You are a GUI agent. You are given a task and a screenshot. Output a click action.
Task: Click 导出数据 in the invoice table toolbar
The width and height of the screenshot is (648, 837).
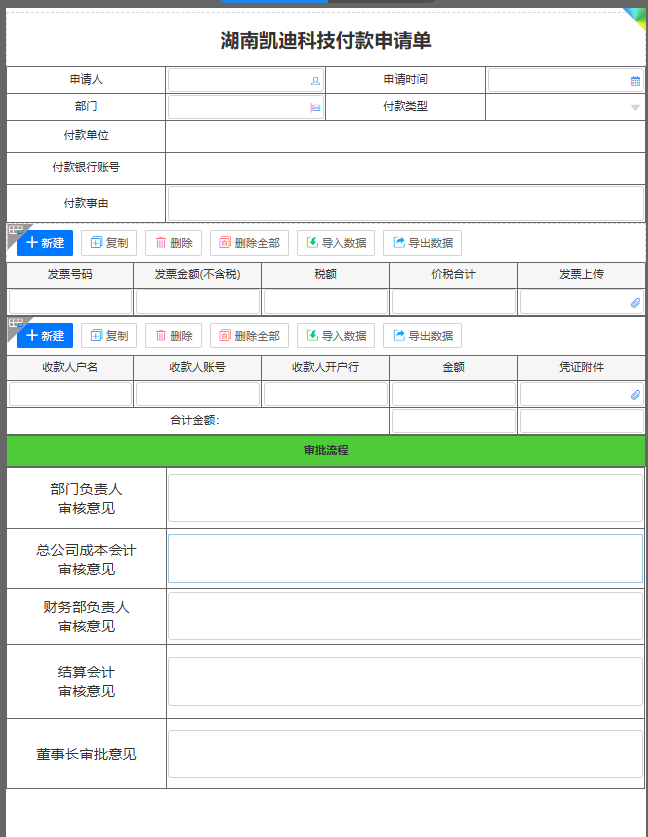coord(422,243)
